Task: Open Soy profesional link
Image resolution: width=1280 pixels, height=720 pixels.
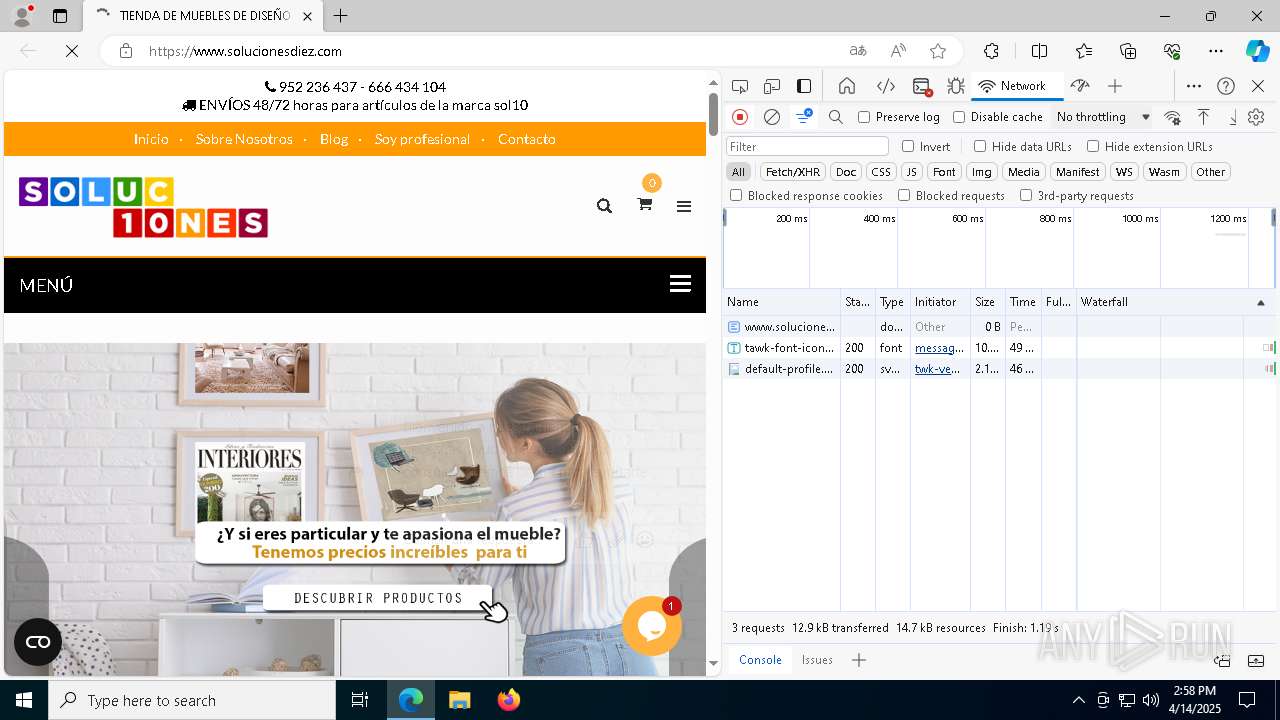Action: (422, 139)
